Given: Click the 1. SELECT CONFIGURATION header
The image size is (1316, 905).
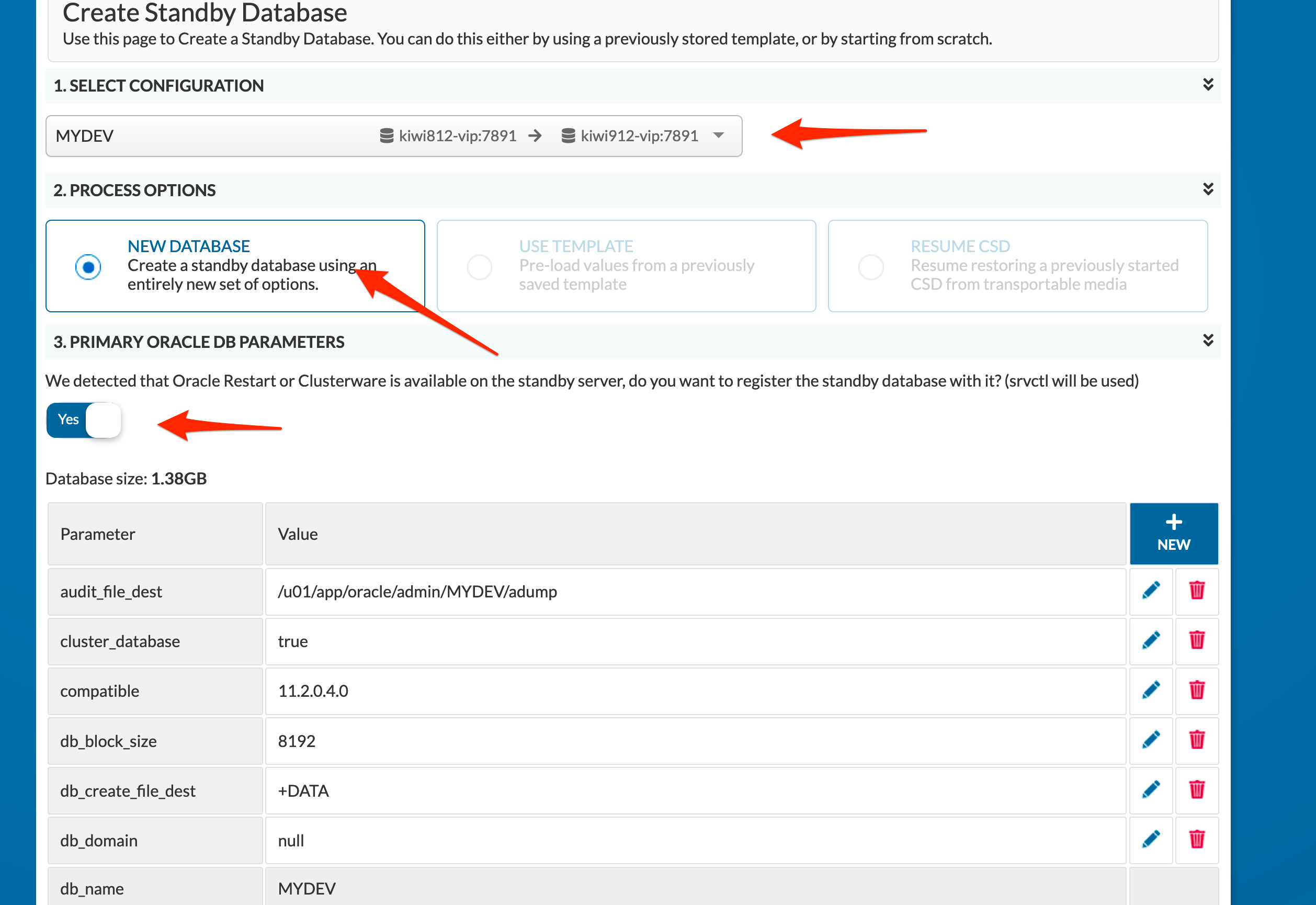Looking at the screenshot, I should [158, 86].
